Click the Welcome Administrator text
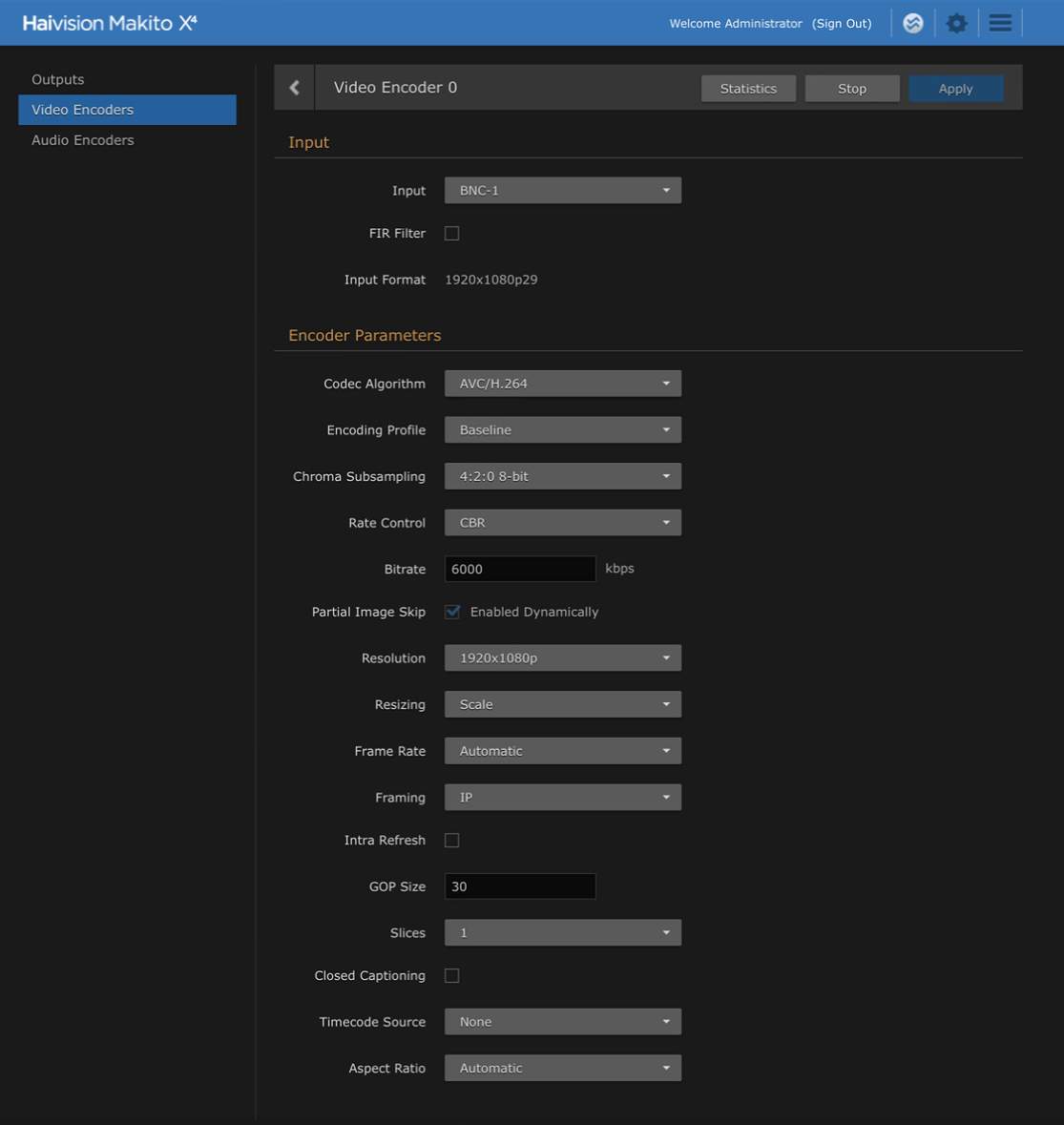This screenshot has width=1064, height=1125. tap(736, 24)
